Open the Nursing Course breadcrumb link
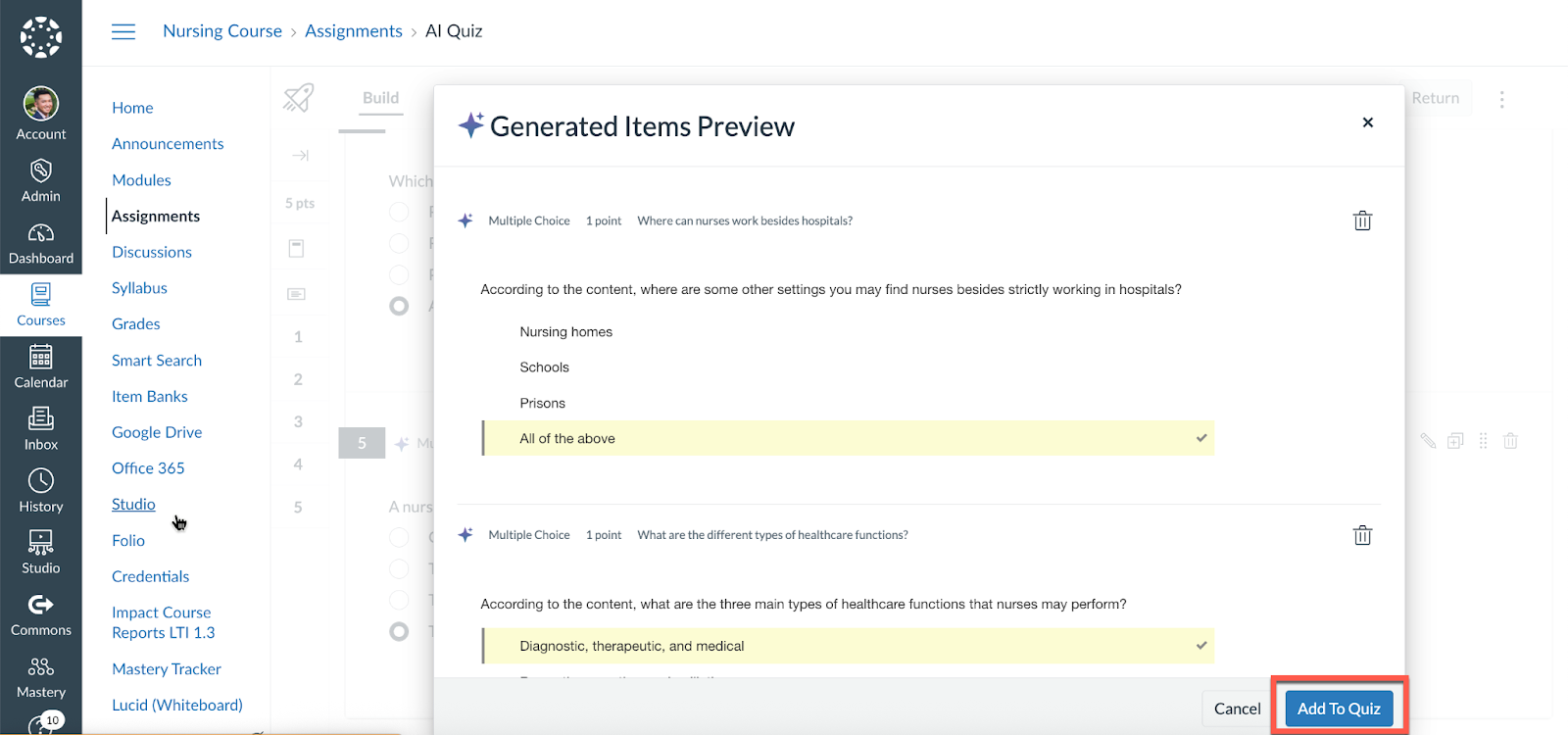Screen dimensions: 1568x735 click(x=222, y=31)
